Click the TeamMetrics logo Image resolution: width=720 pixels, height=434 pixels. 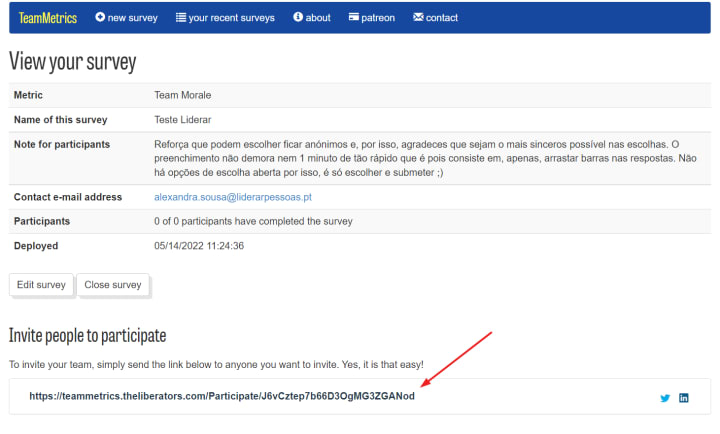pyautogui.click(x=48, y=18)
